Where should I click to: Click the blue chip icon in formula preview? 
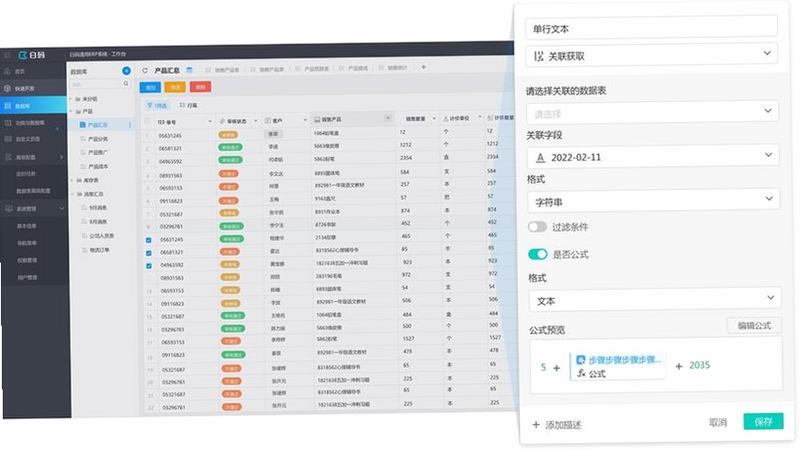[581, 360]
